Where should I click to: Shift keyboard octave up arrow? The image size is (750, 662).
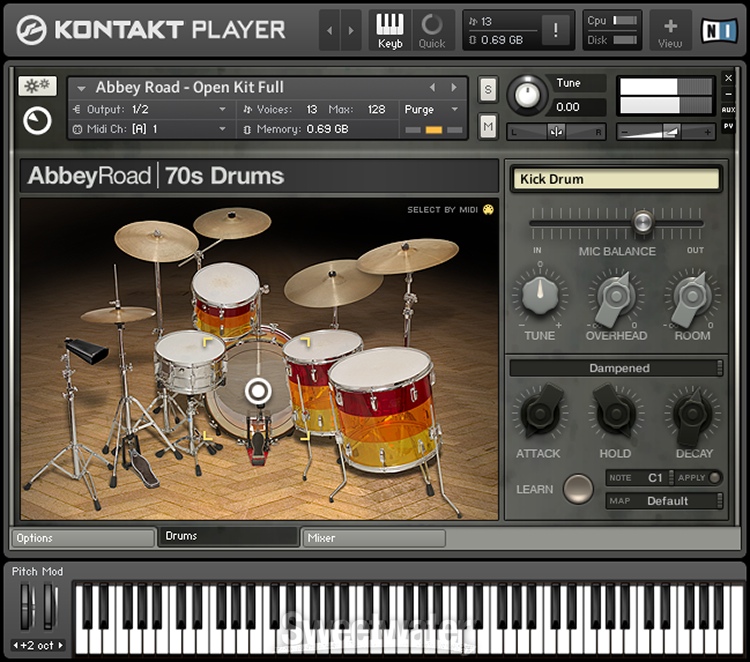pyautogui.click(x=60, y=645)
